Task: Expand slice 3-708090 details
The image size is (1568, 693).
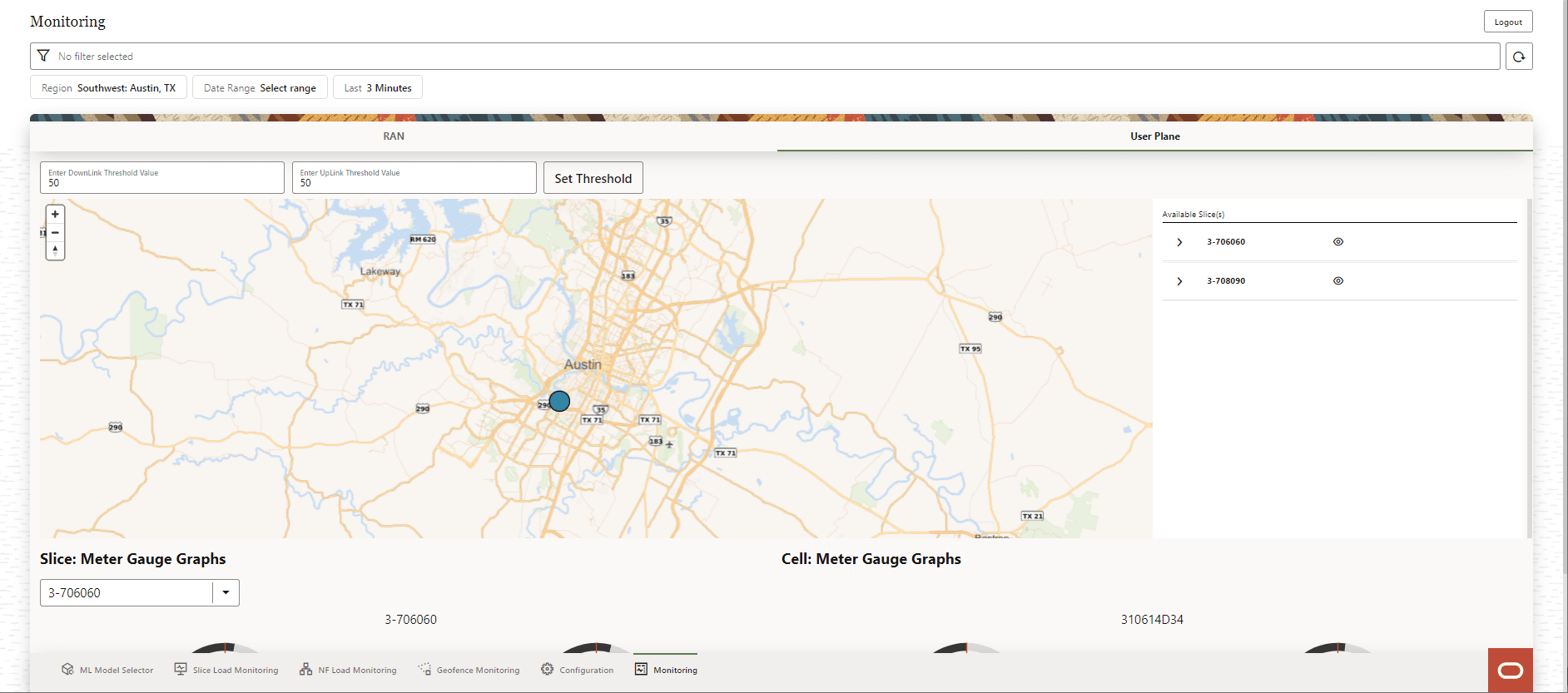Action: (x=1179, y=281)
